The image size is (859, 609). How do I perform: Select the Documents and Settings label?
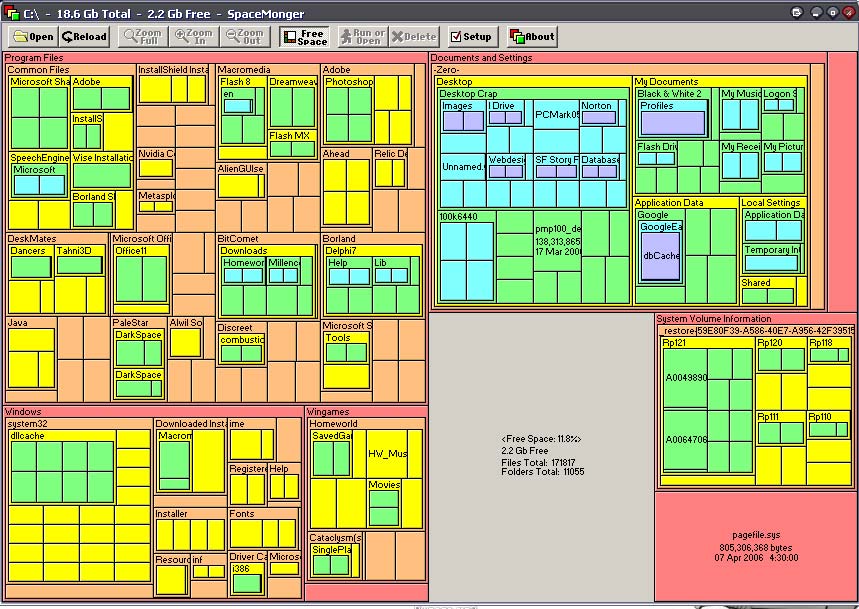(x=481, y=58)
